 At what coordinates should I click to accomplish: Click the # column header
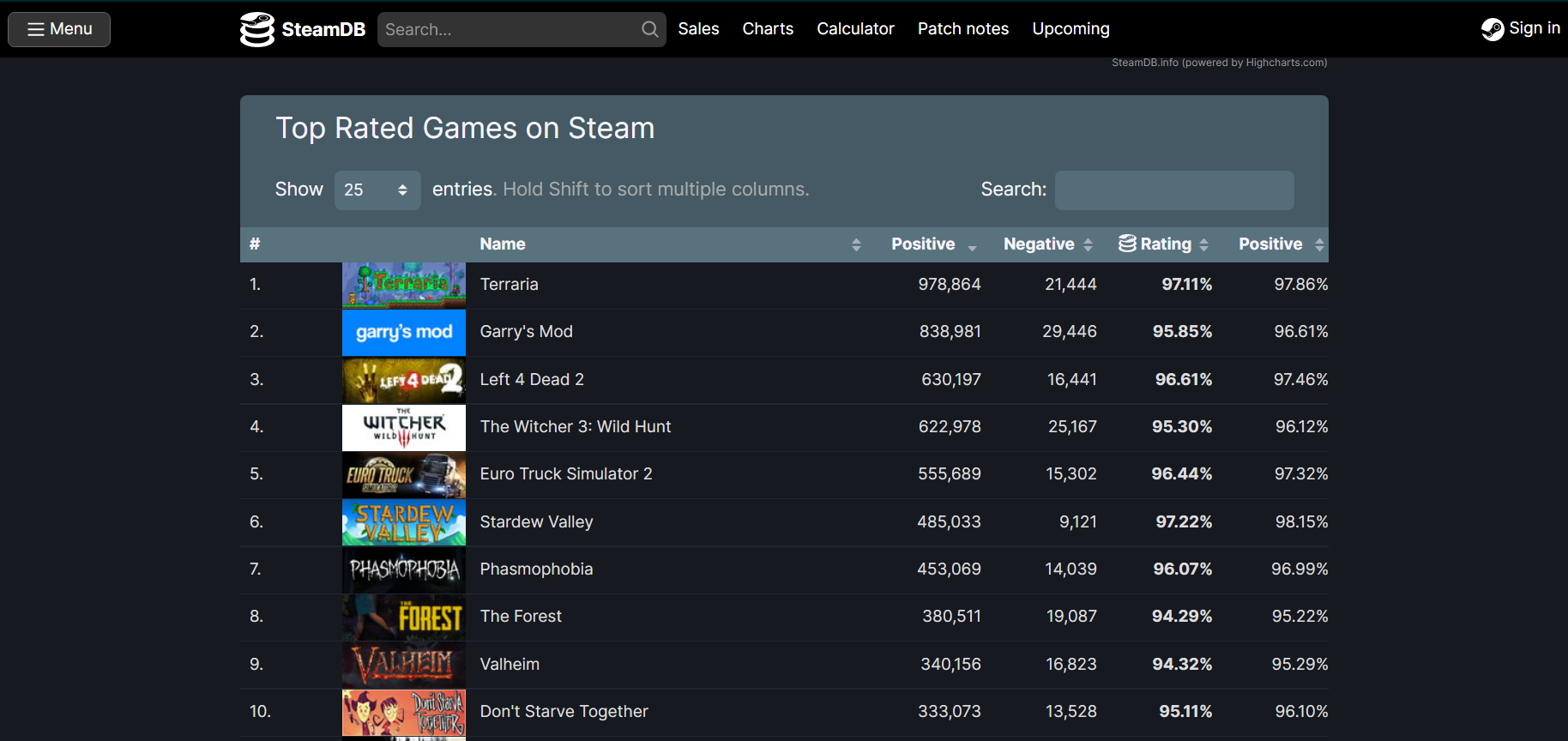click(255, 244)
